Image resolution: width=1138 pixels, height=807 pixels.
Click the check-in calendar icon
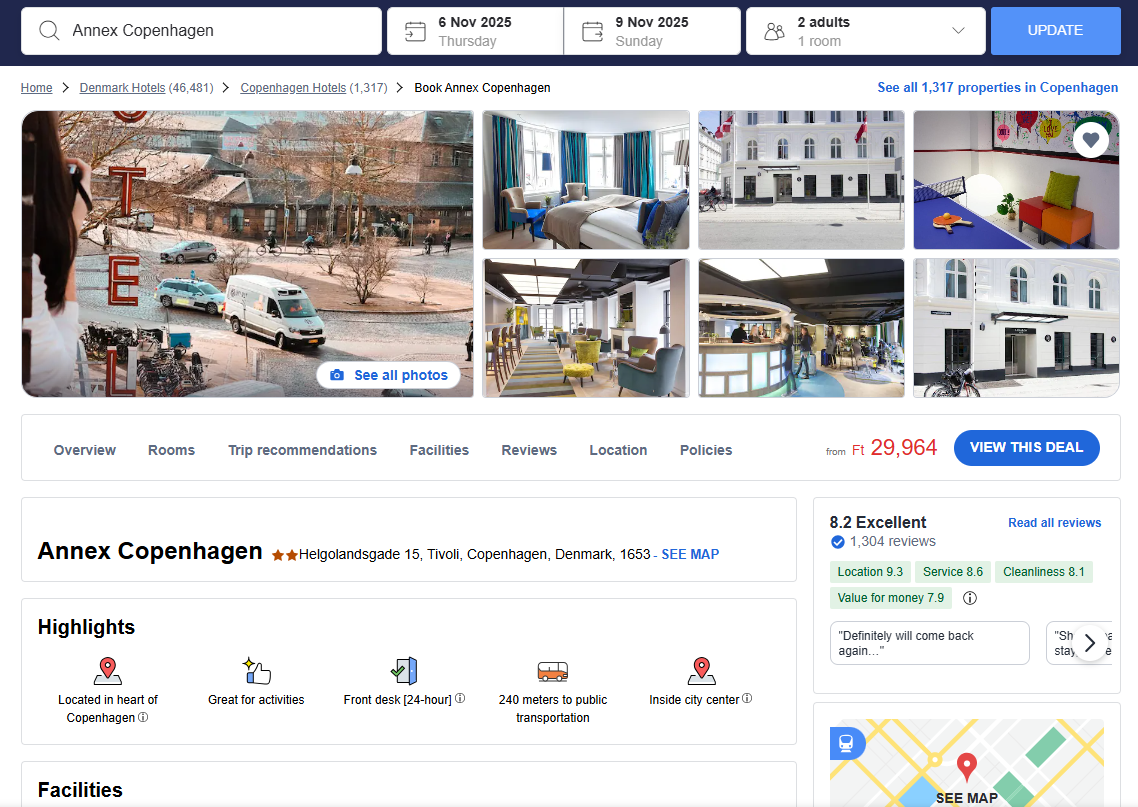(x=415, y=31)
